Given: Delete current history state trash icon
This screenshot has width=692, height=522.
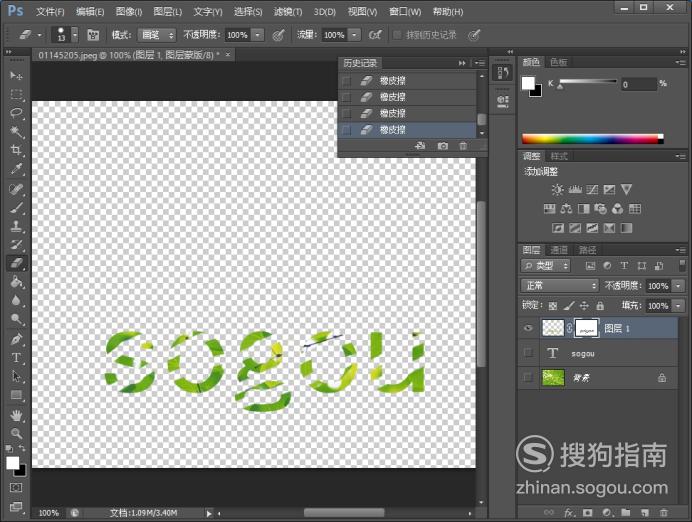Looking at the screenshot, I should [463, 146].
